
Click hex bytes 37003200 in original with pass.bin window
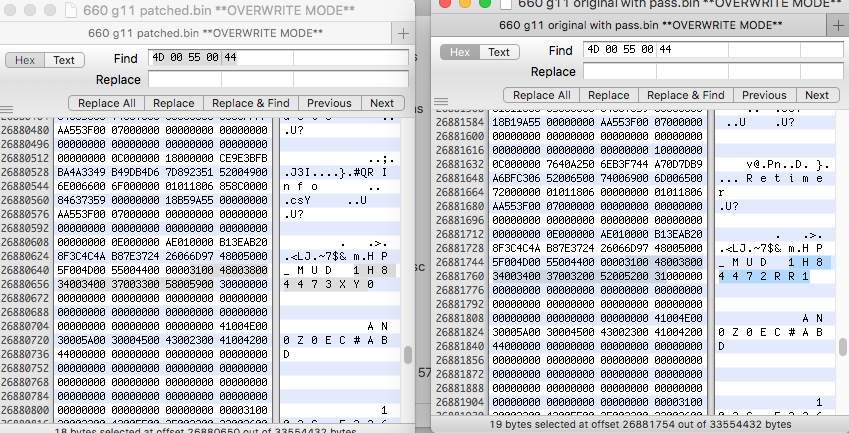(570, 276)
